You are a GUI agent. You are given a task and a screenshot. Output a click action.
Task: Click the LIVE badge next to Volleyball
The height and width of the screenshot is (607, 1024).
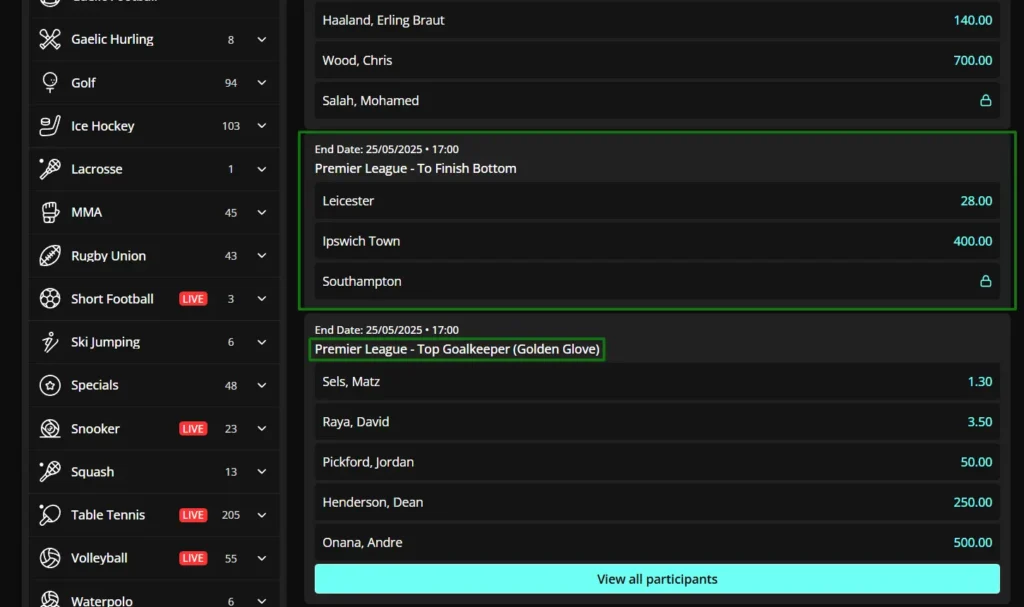(x=193, y=558)
